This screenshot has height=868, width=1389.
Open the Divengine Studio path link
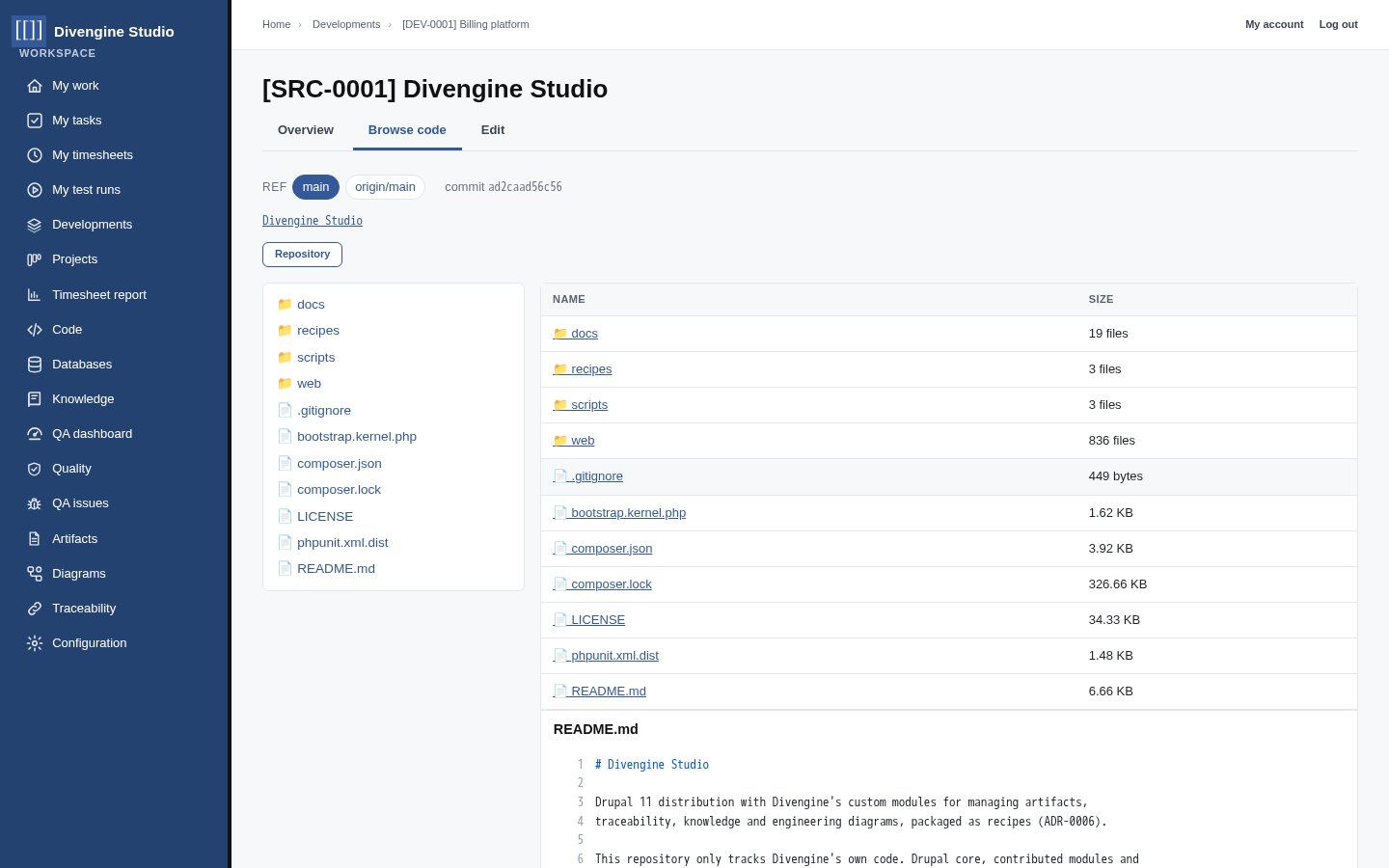coord(313,221)
